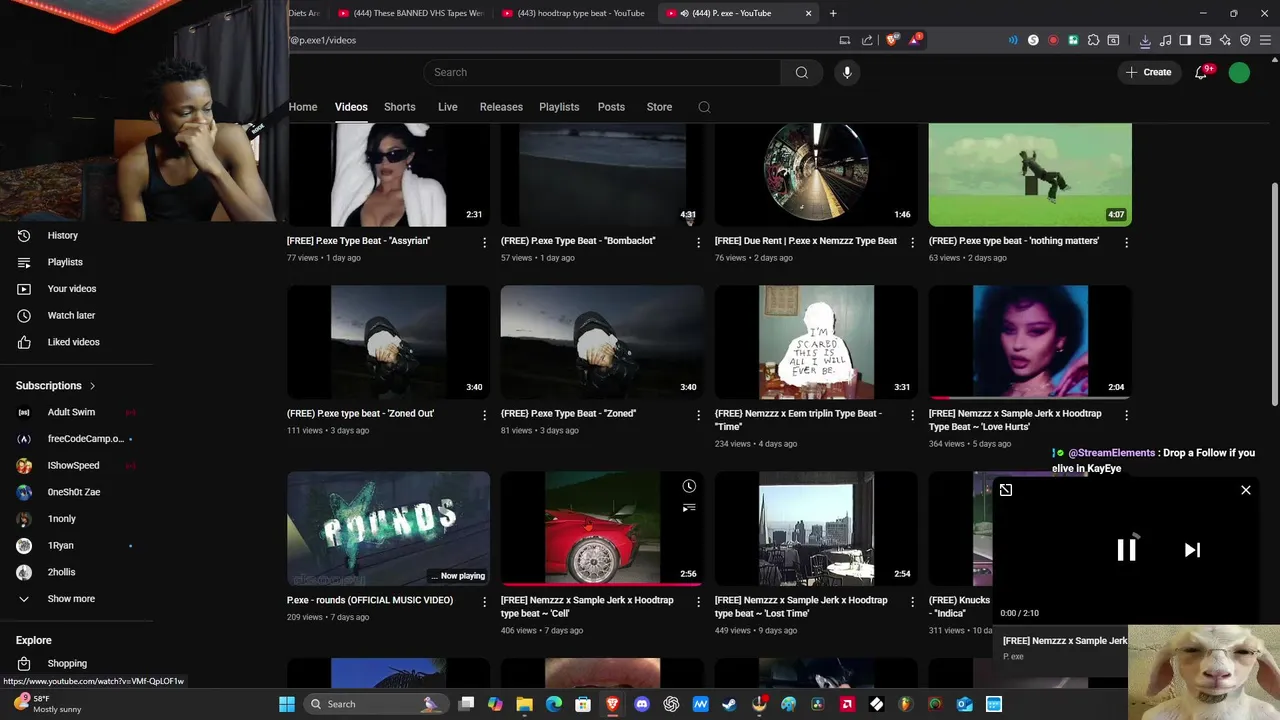
Task: Open options for 'Due Rent' video
Action: [912, 242]
